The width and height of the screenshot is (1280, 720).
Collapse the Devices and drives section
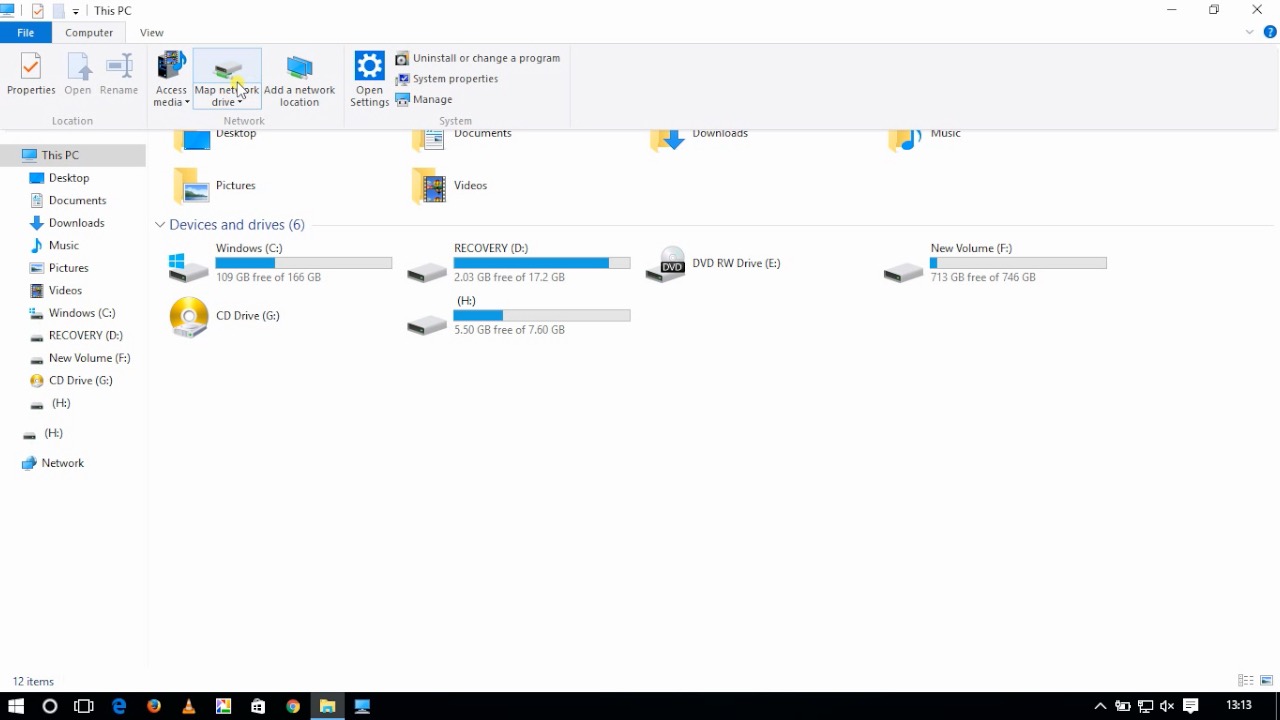coord(159,224)
